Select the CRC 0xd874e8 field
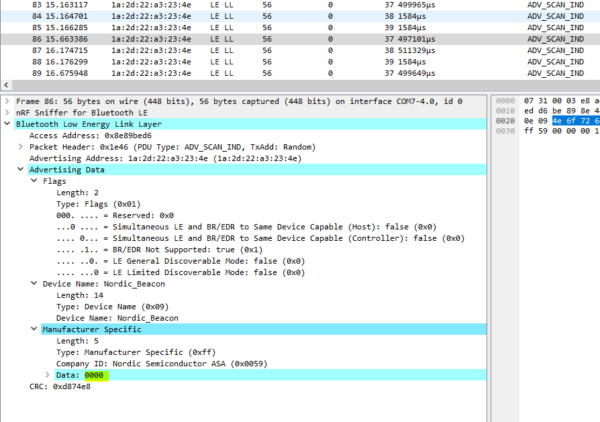The height and width of the screenshot is (422, 600). 60,386
